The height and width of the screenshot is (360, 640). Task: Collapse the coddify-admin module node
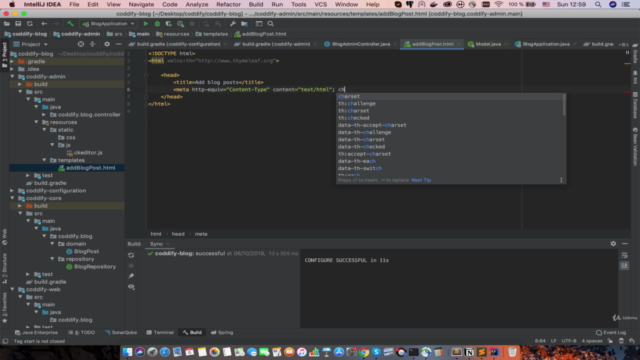click(x=12, y=76)
